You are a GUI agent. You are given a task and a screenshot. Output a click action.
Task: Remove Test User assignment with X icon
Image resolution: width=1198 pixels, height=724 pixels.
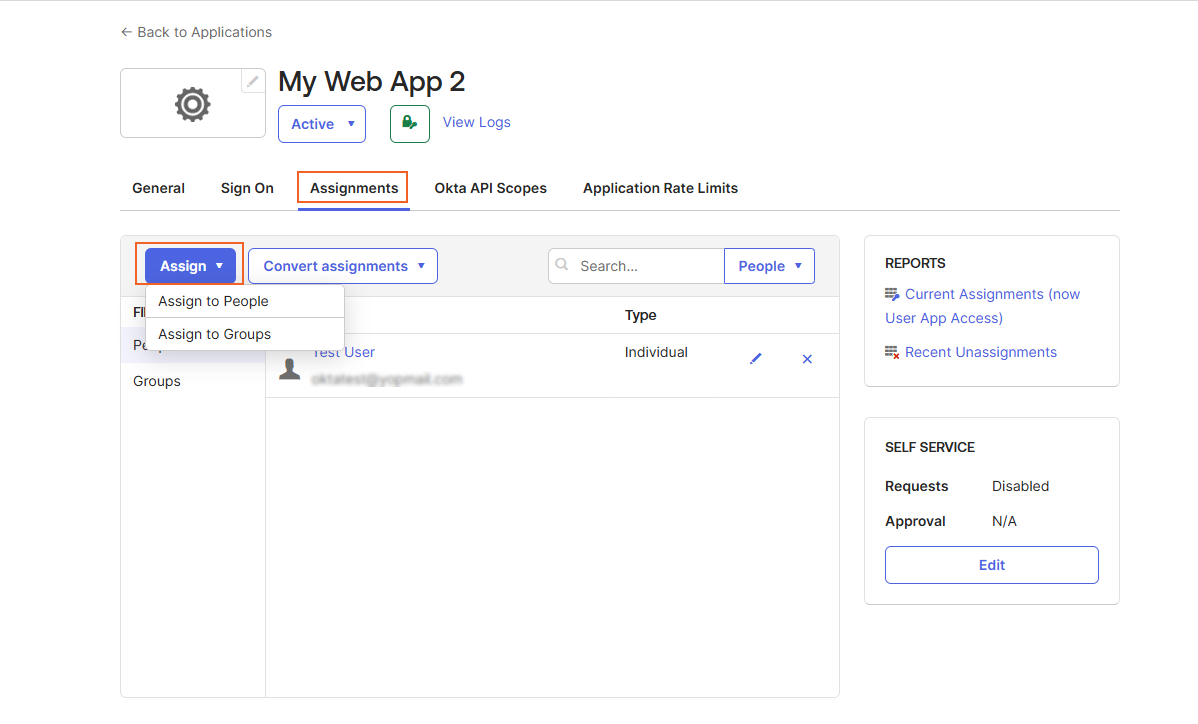807,358
